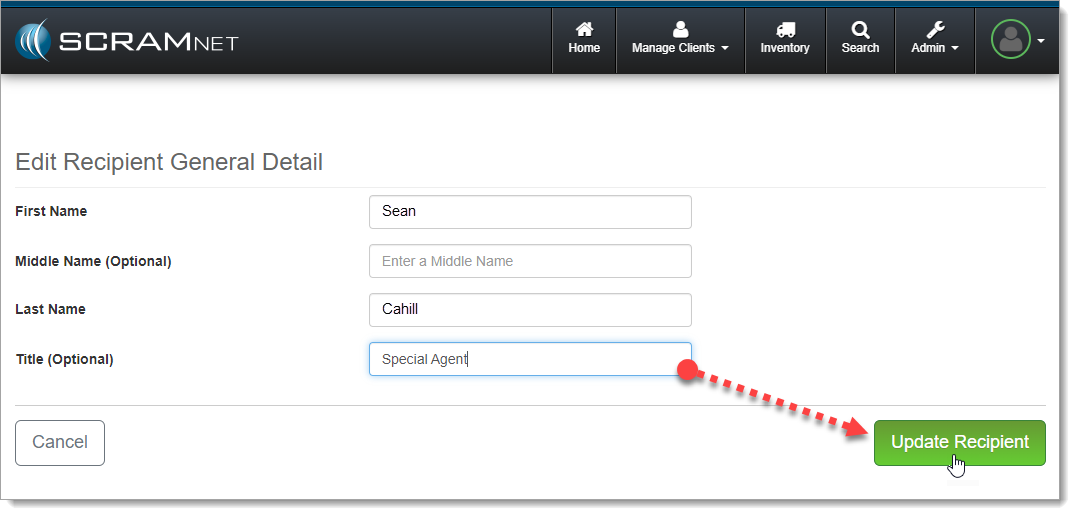The image size is (1075, 515).
Task: Go to the Home menu label
Action: click(584, 48)
